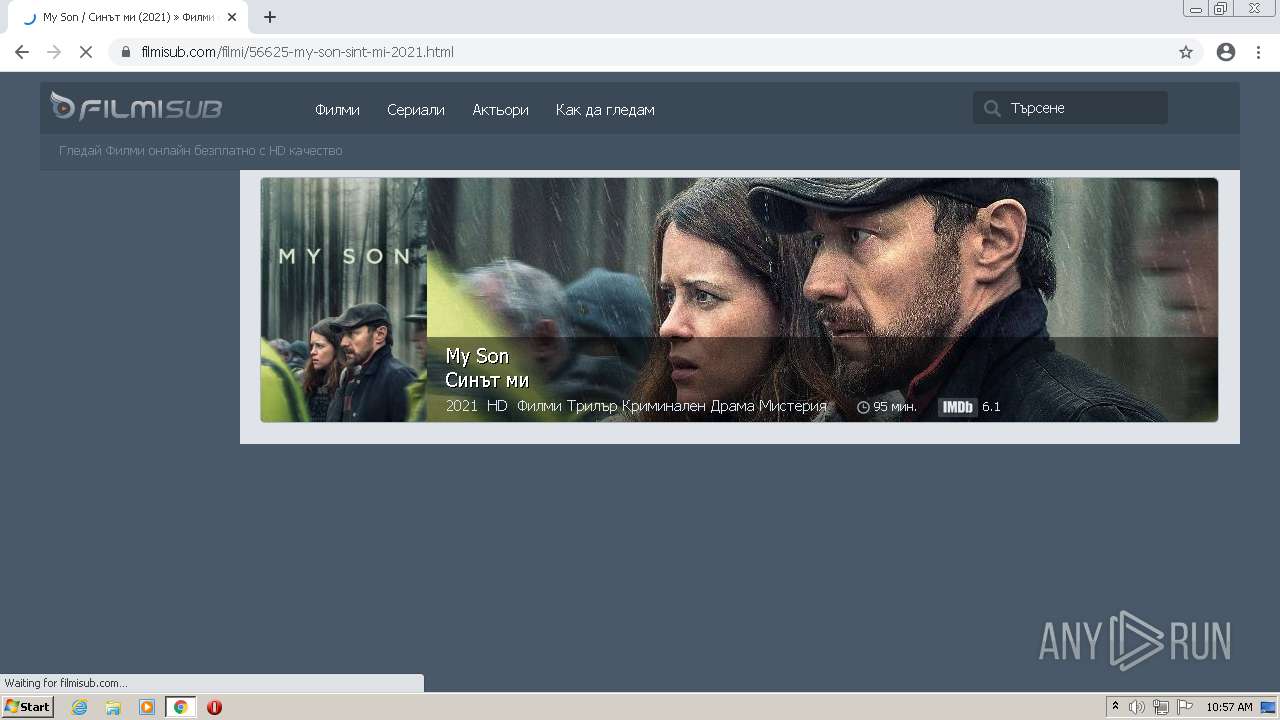Click the Трилър genre link

point(592,406)
